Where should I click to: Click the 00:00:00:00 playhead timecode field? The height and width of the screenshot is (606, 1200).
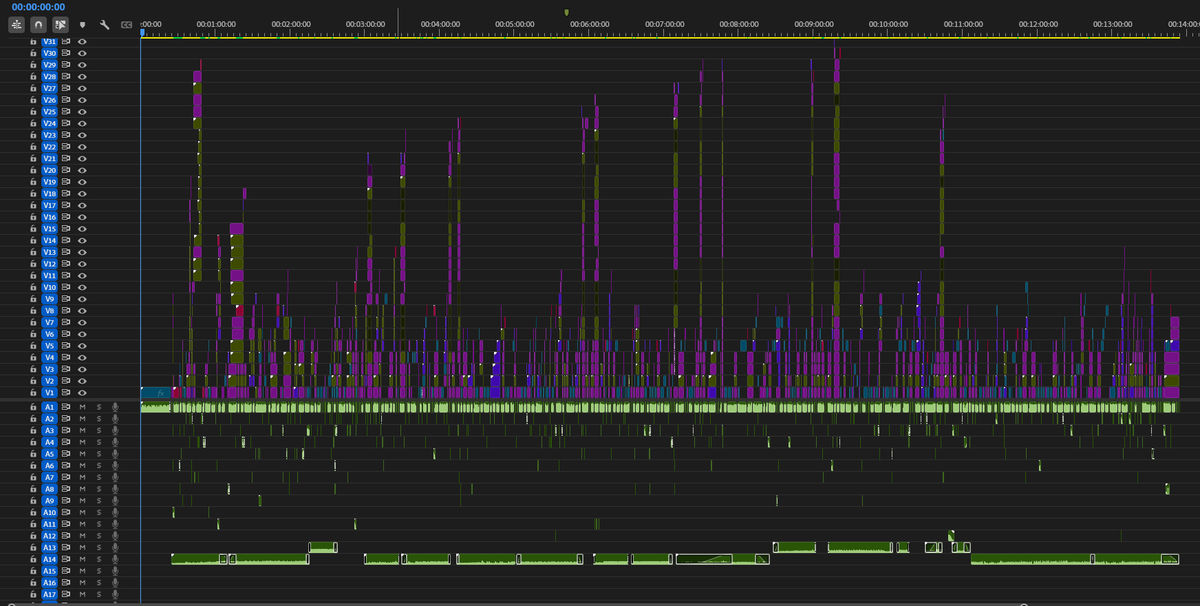click(x=38, y=7)
